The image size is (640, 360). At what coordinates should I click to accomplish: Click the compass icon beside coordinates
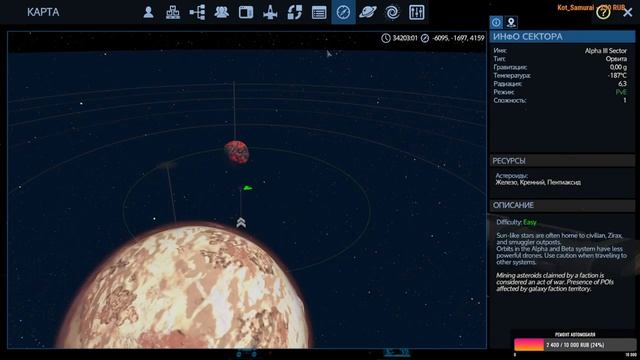(425, 38)
